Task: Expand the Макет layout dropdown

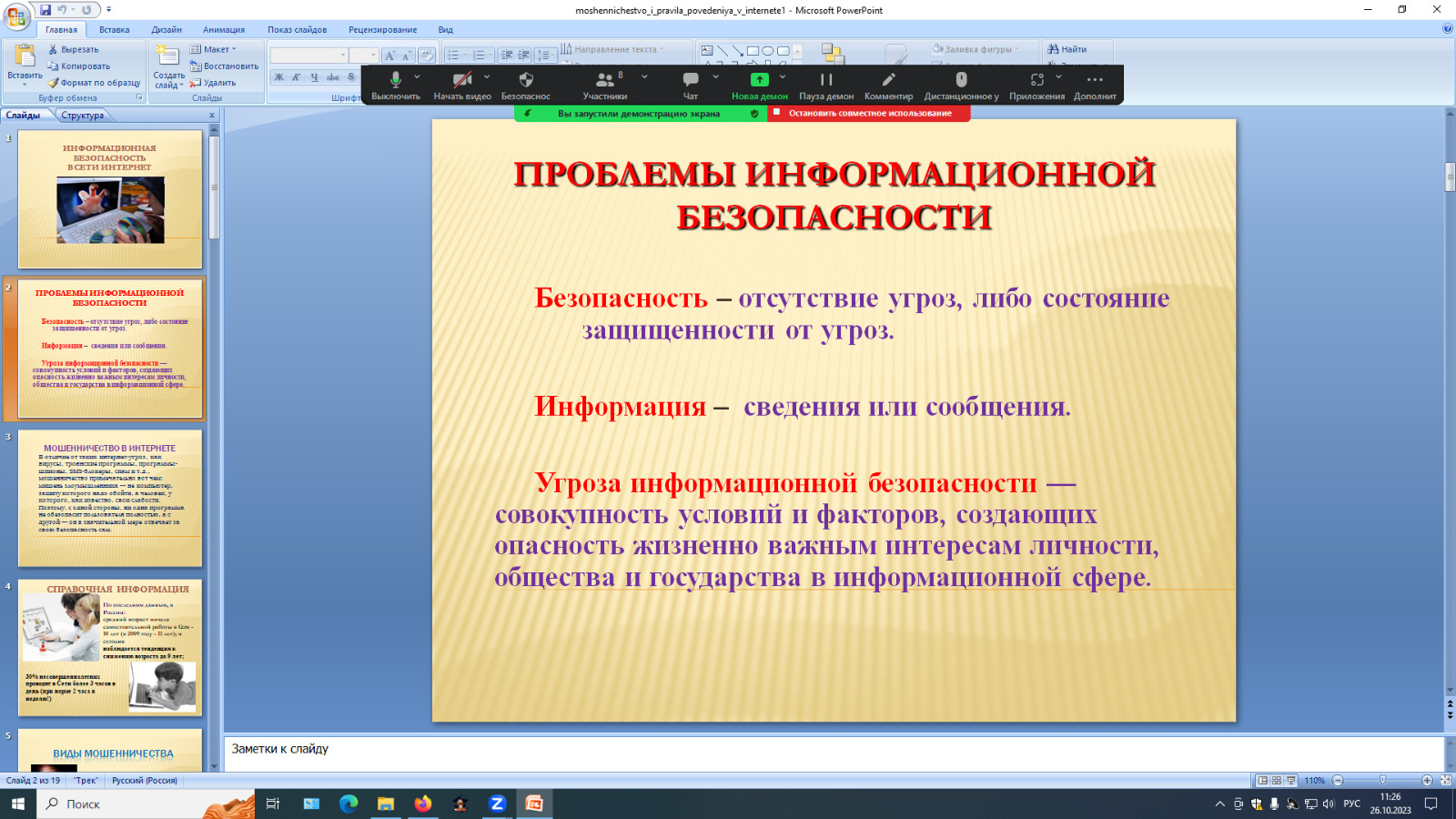Action: point(215,49)
